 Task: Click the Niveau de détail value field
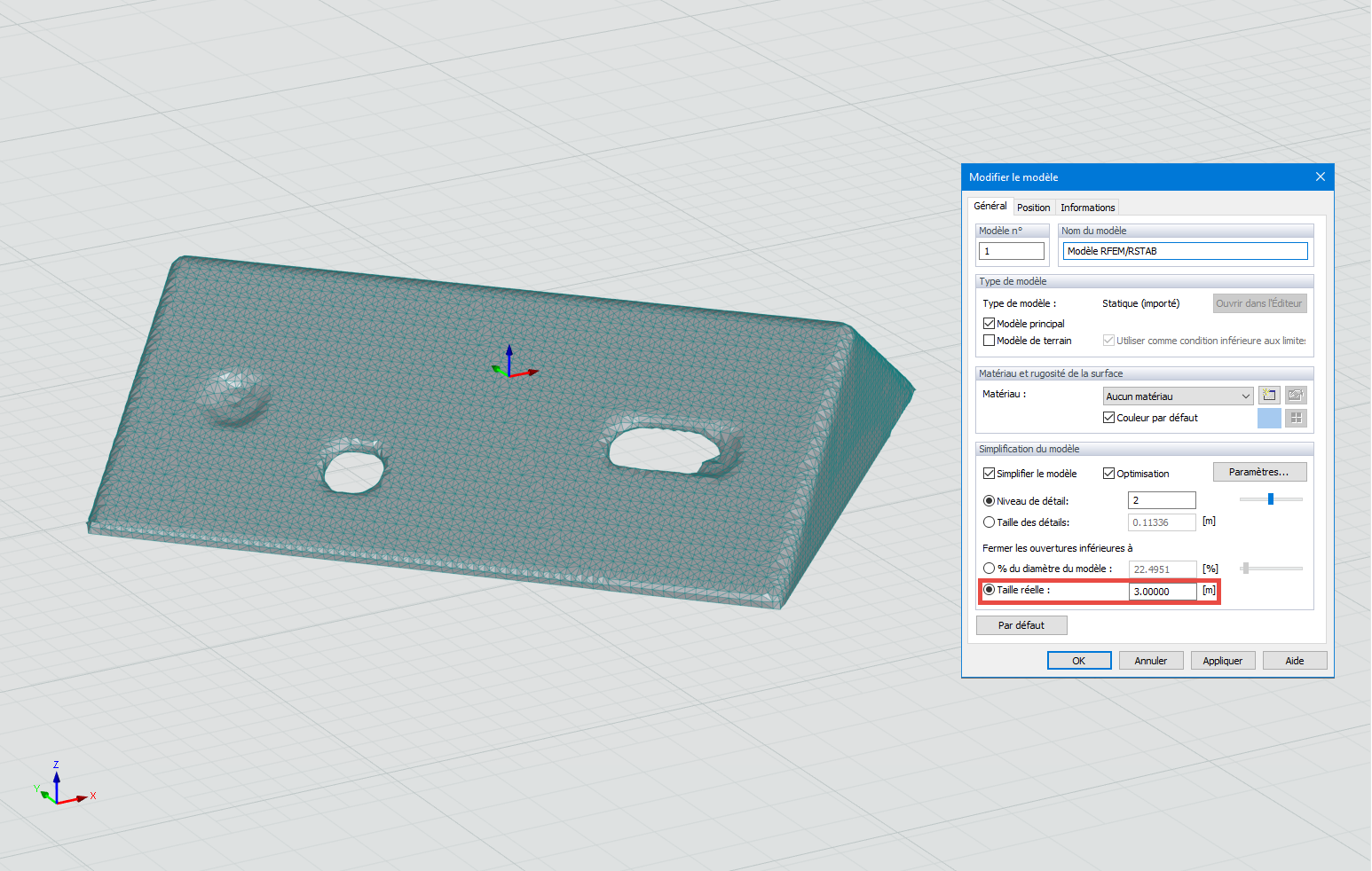(1162, 500)
